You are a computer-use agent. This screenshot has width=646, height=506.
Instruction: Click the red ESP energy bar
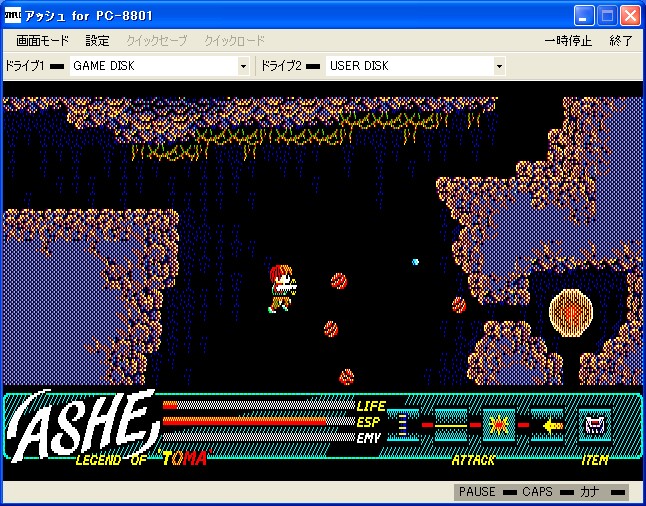tap(244, 421)
